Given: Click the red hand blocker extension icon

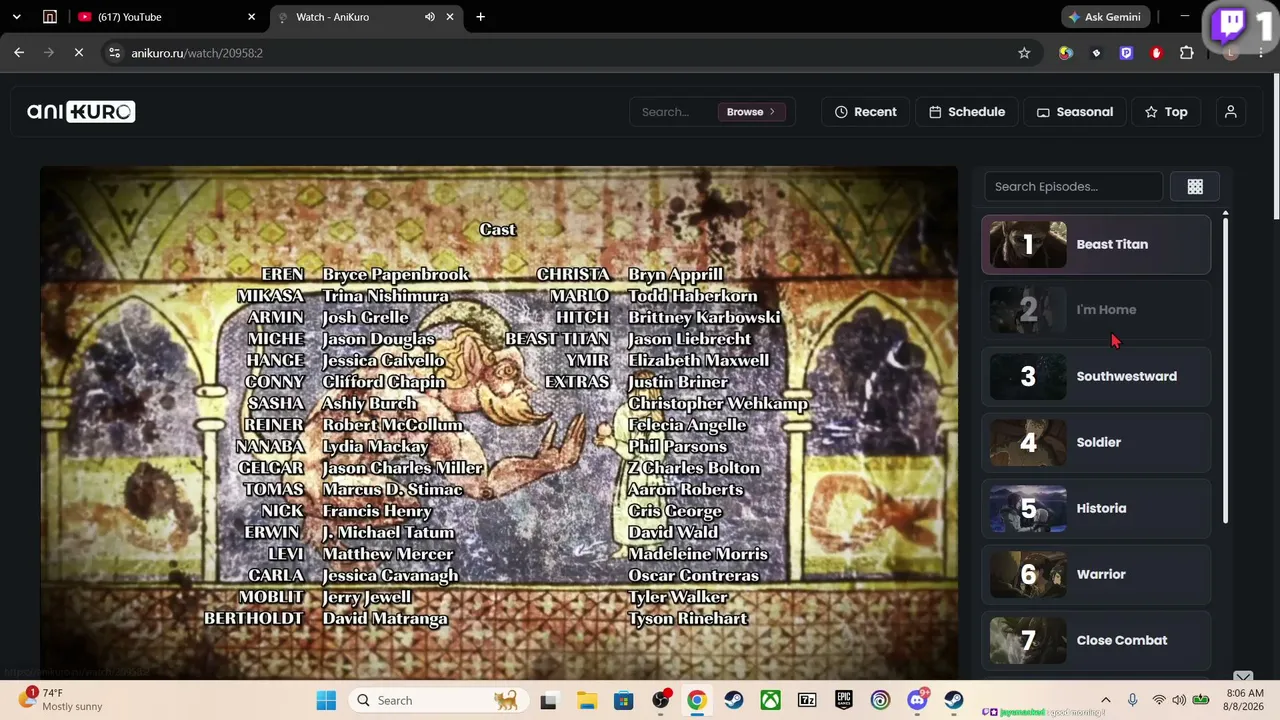Looking at the screenshot, I should pos(1157,53).
